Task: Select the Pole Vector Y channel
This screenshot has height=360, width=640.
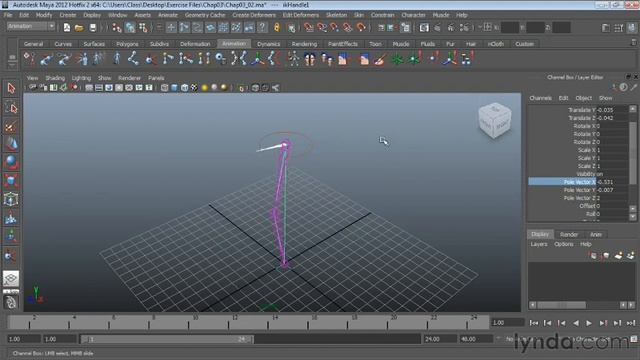Action: (579, 190)
